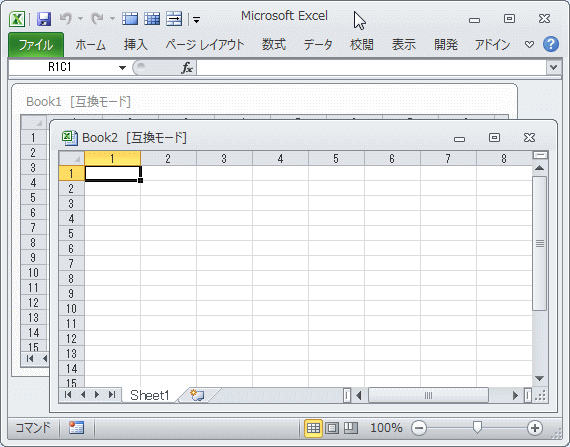Select row 5 header in Book1 window
This screenshot has width=570, height=447.
click(33, 198)
